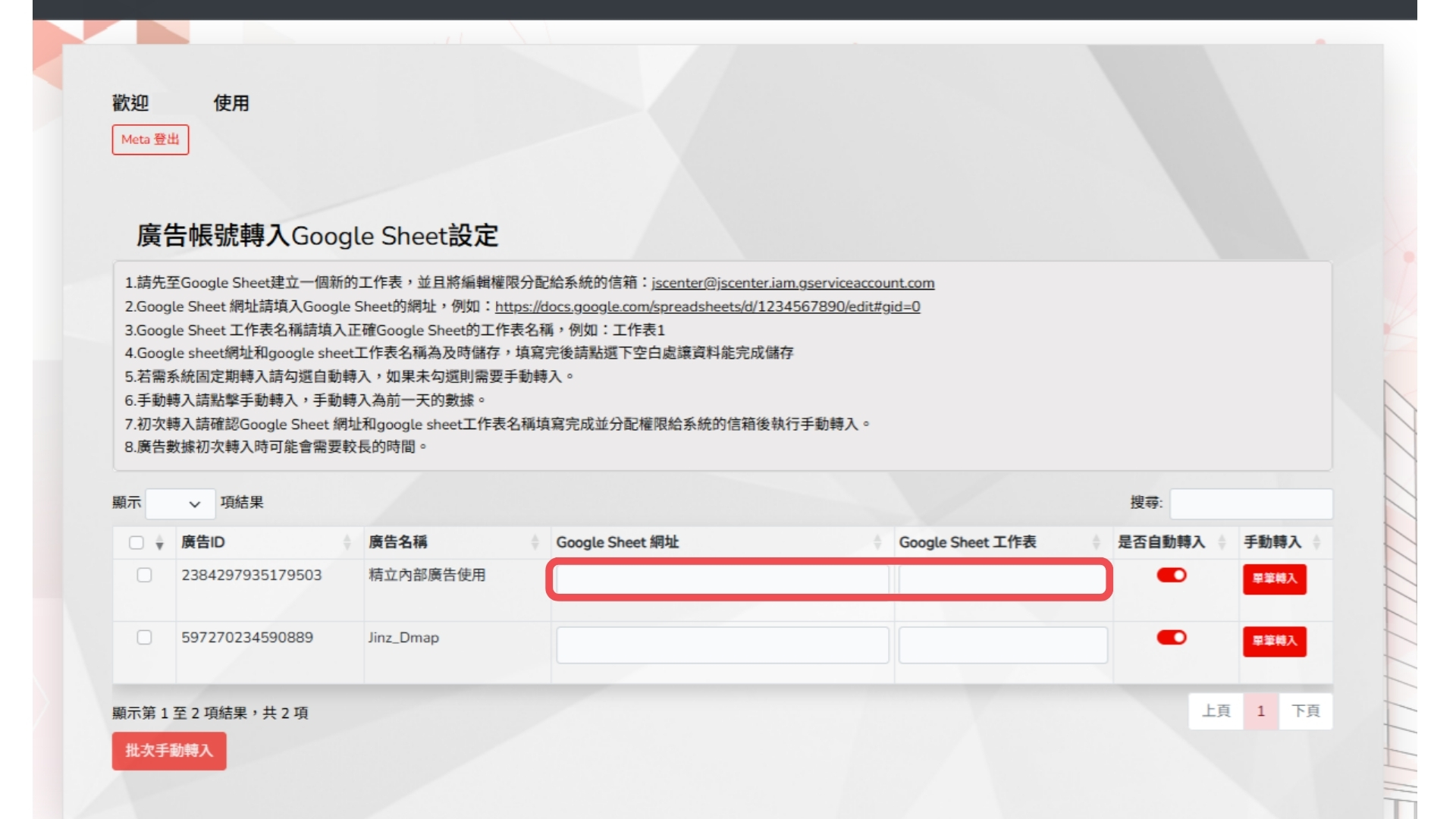Check the row for ad 2384297935179503
This screenshot has width=1456, height=819.
tap(144, 575)
